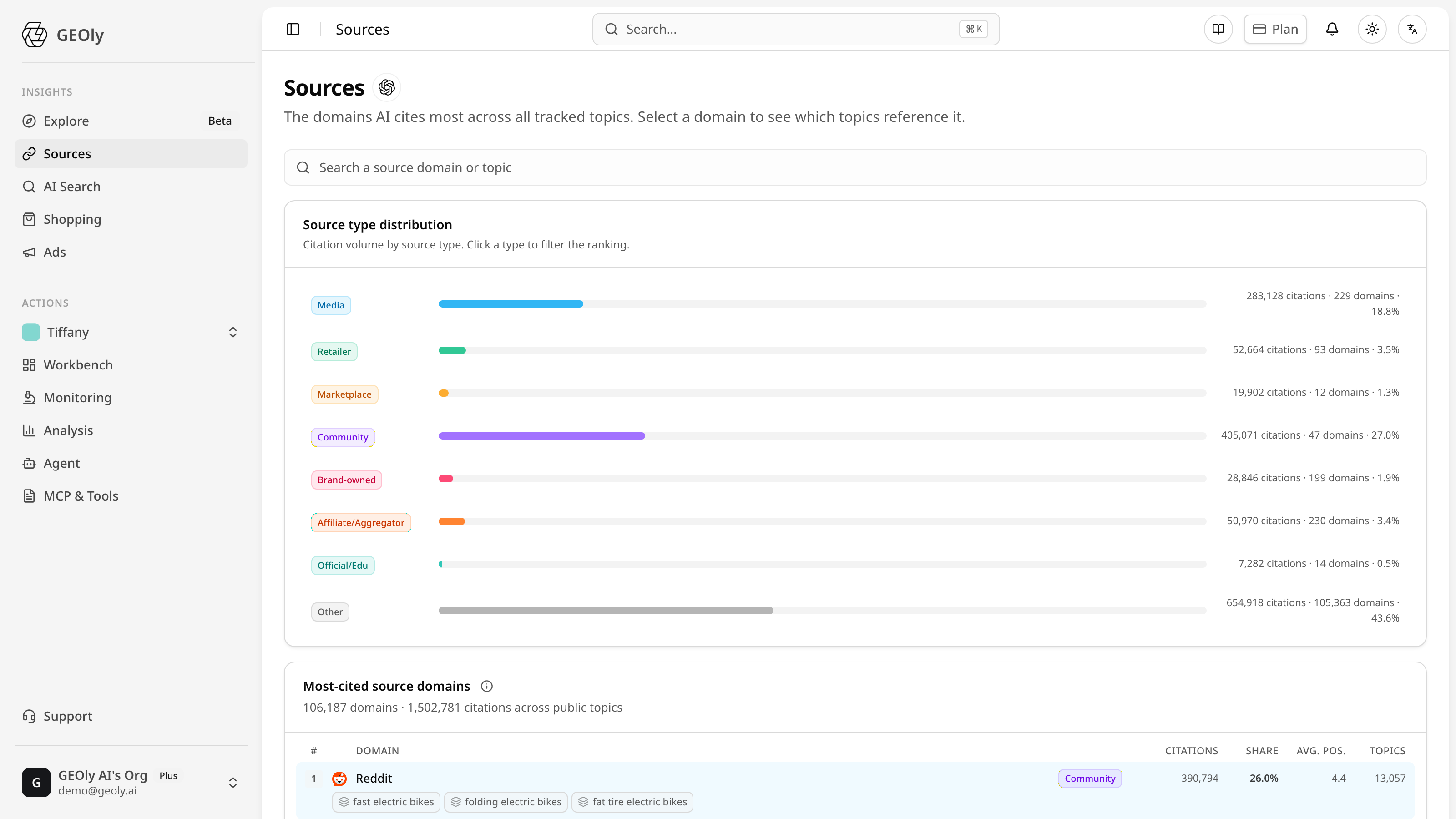Screen dimensions: 1456x819
Task: Click the Workbench grid icon
Action: [29, 365]
